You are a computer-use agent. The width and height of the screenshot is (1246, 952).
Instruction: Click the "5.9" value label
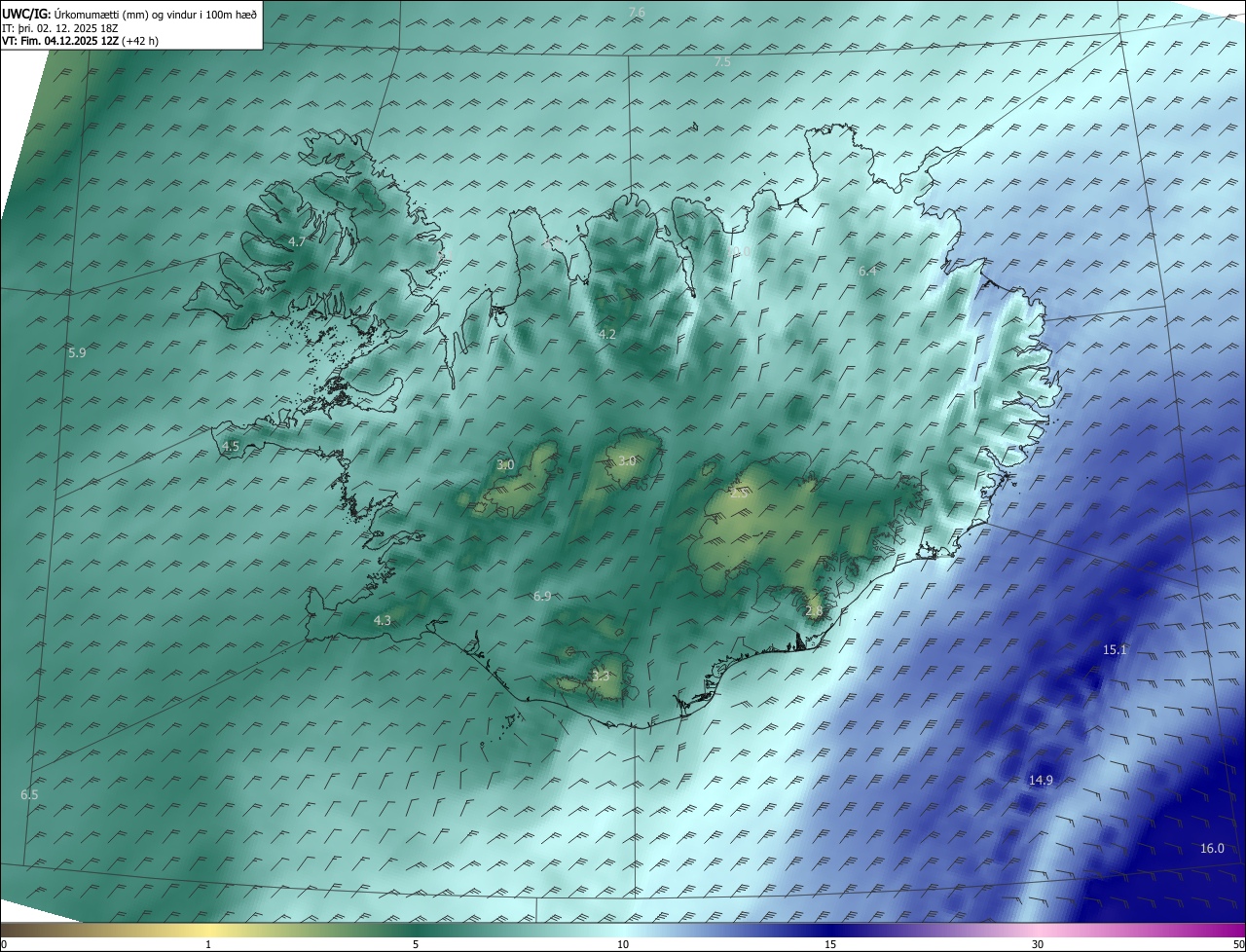[x=77, y=352]
